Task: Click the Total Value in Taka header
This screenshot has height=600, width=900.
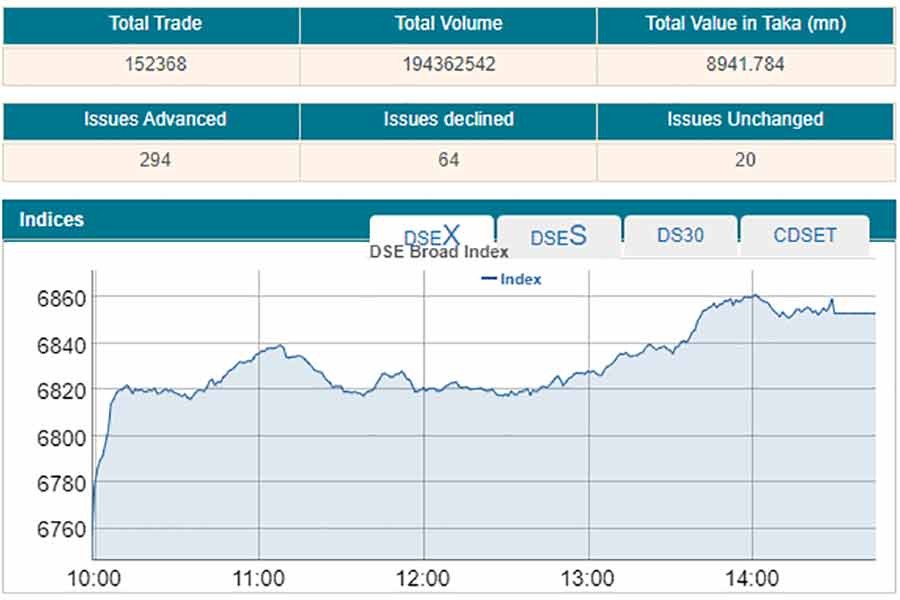Action: (x=745, y=24)
